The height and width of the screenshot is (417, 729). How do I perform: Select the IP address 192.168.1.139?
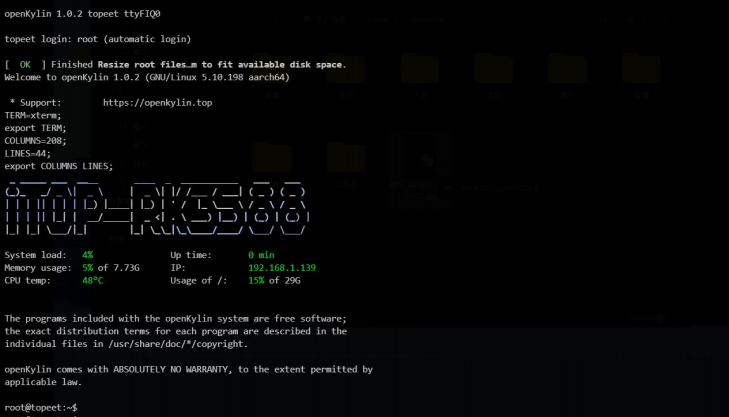point(282,268)
